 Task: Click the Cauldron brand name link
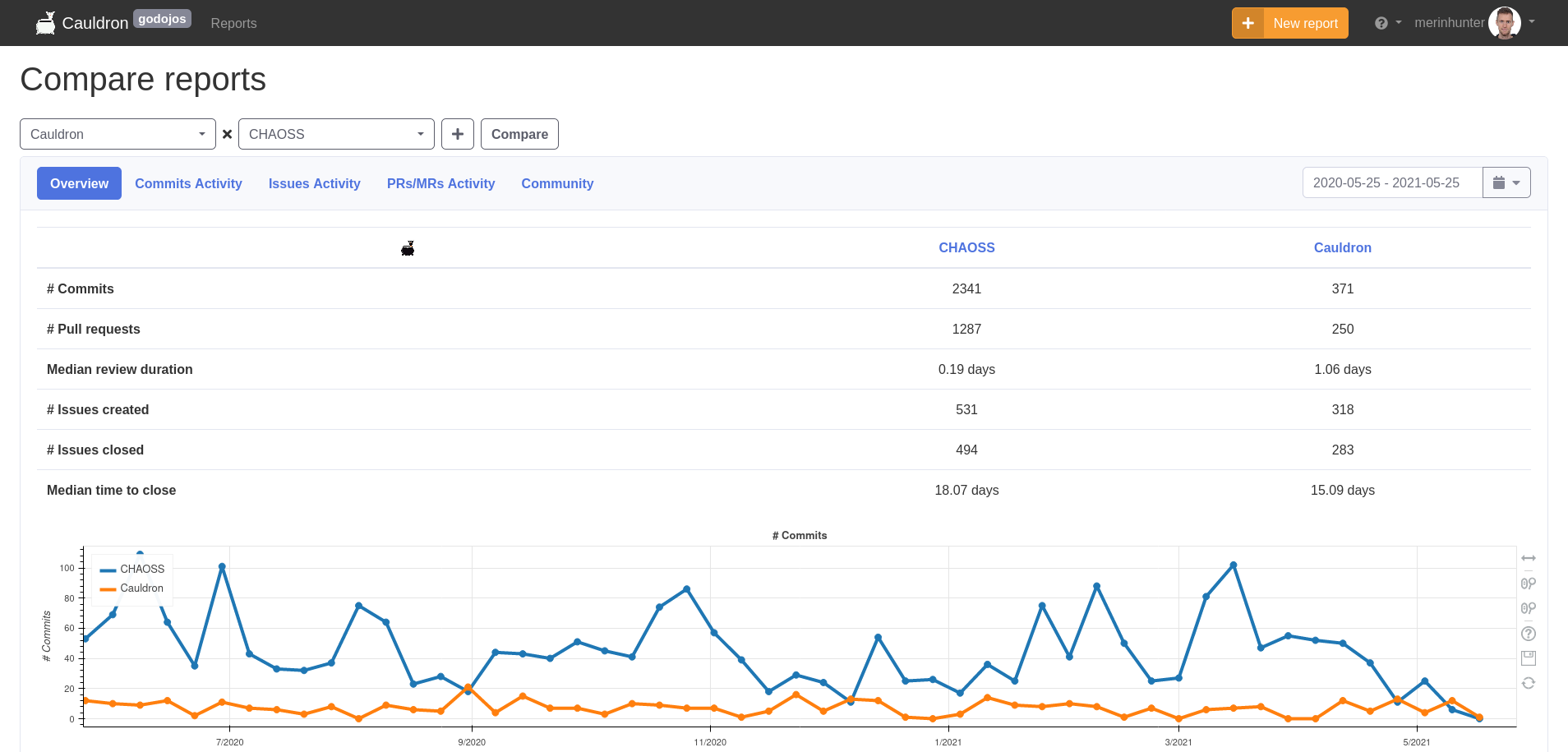pos(95,23)
